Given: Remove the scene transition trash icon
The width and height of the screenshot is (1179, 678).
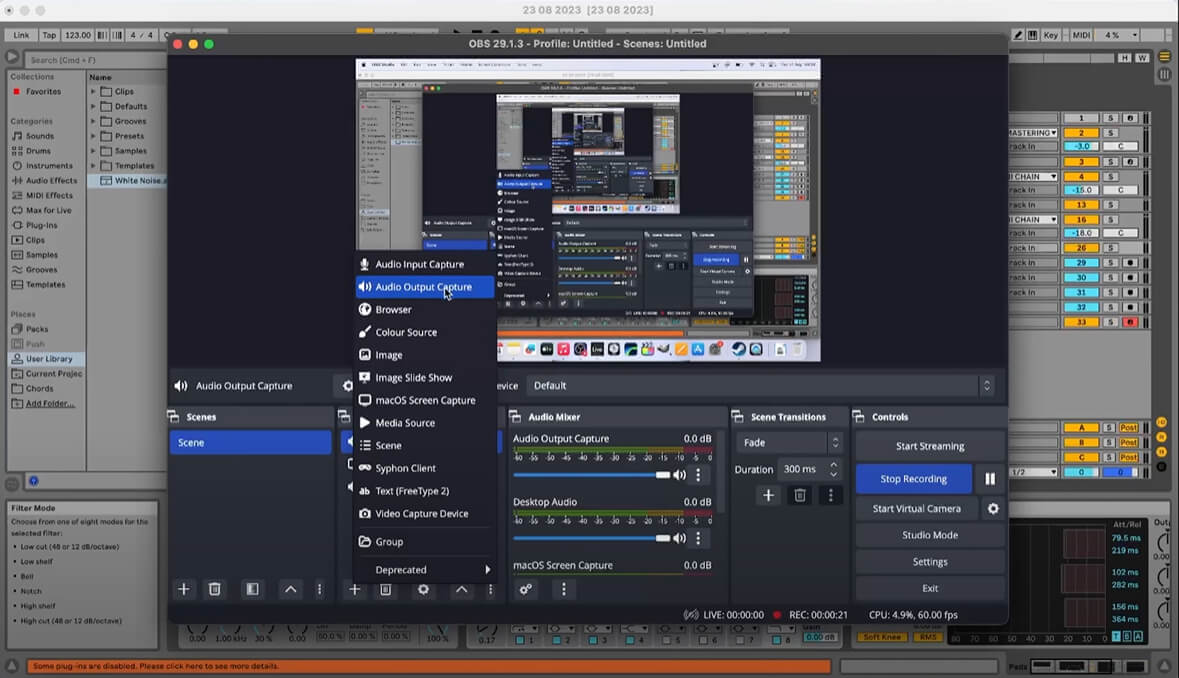Looking at the screenshot, I should 800,495.
